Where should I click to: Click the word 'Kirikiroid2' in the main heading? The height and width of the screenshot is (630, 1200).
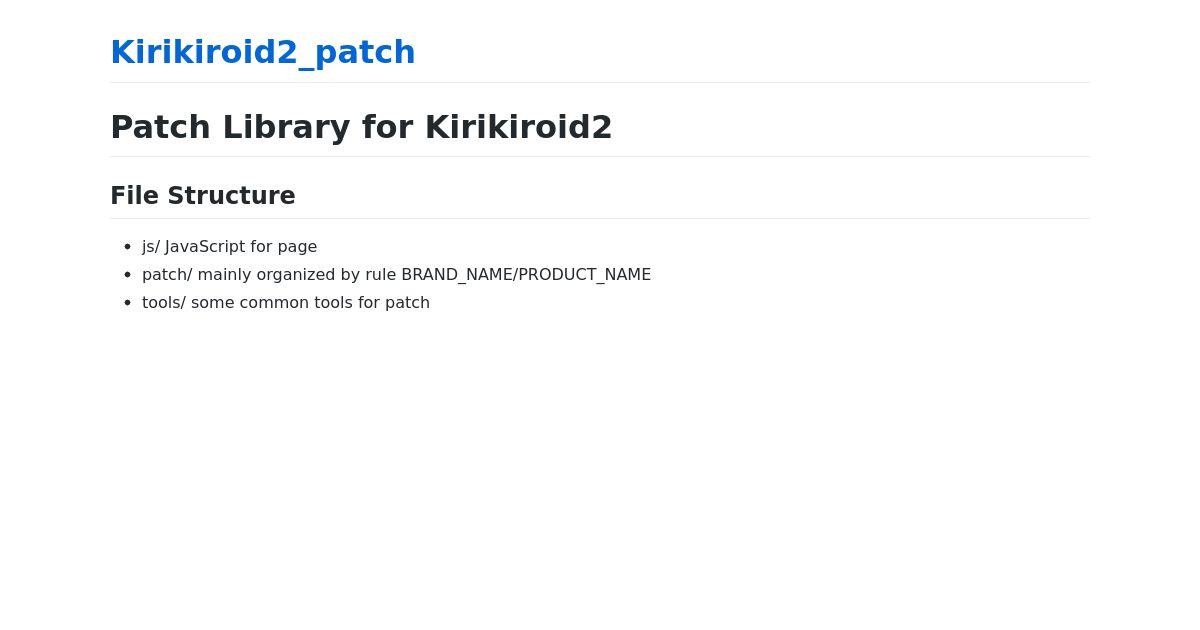518,127
